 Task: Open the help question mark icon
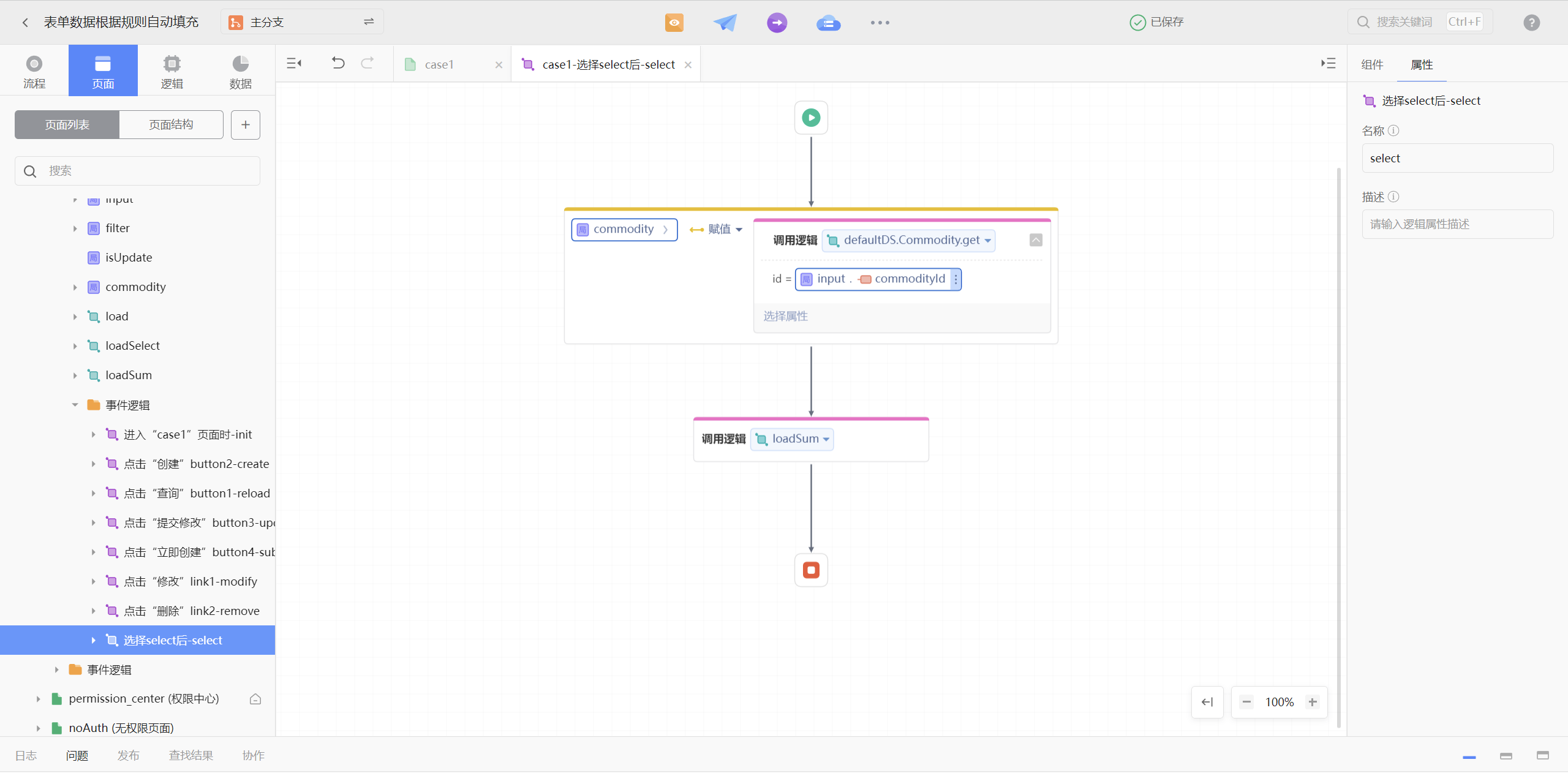(1531, 23)
